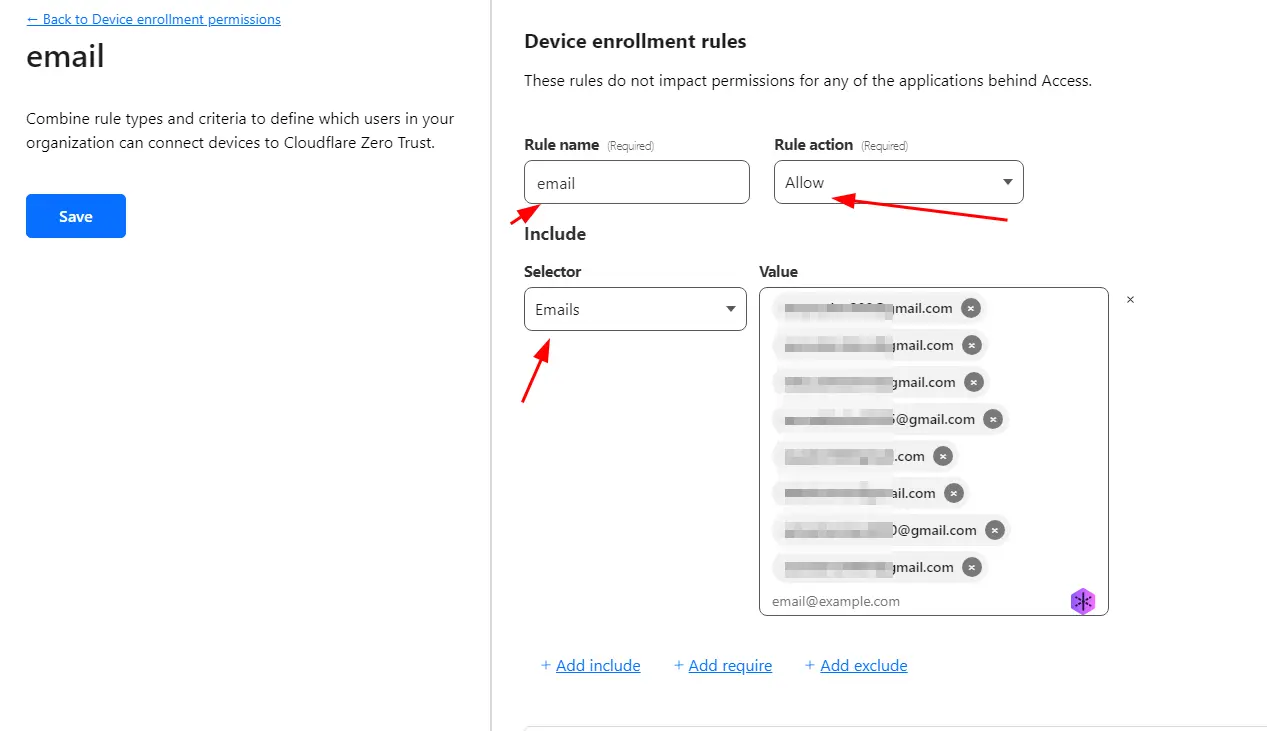Open the Emails selector dropdown

tap(635, 309)
